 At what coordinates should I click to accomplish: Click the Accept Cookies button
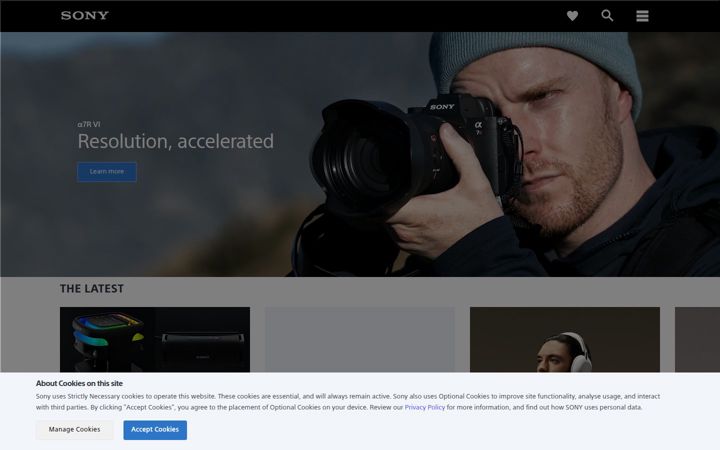pyautogui.click(x=155, y=430)
